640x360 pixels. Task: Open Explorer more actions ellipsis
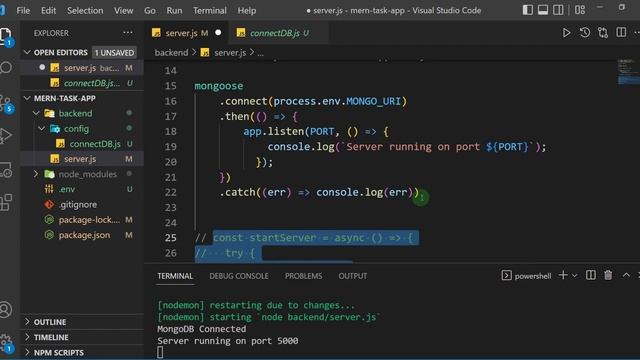pyautogui.click(x=128, y=33)
